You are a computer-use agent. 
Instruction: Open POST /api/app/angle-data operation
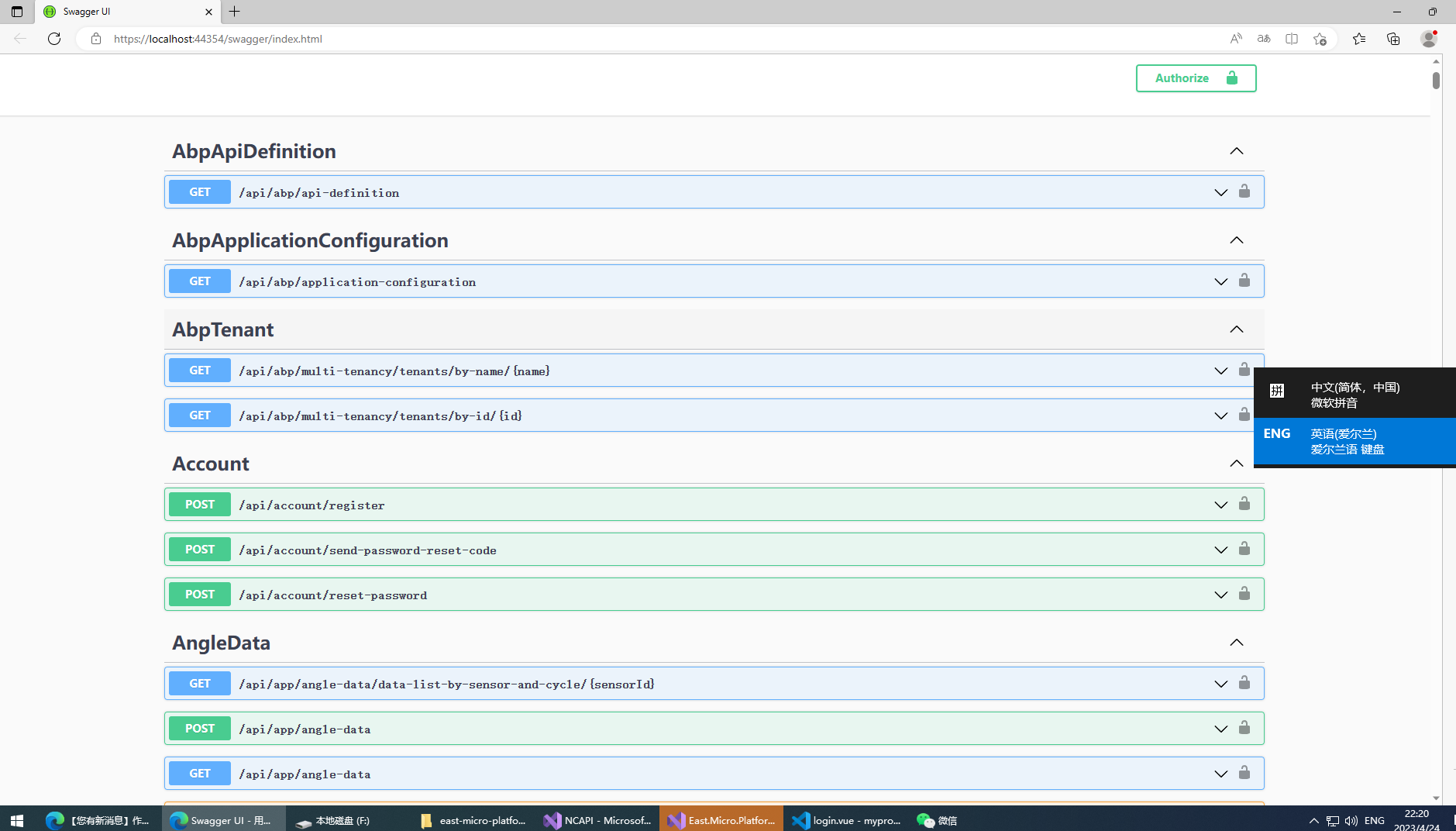714,729
